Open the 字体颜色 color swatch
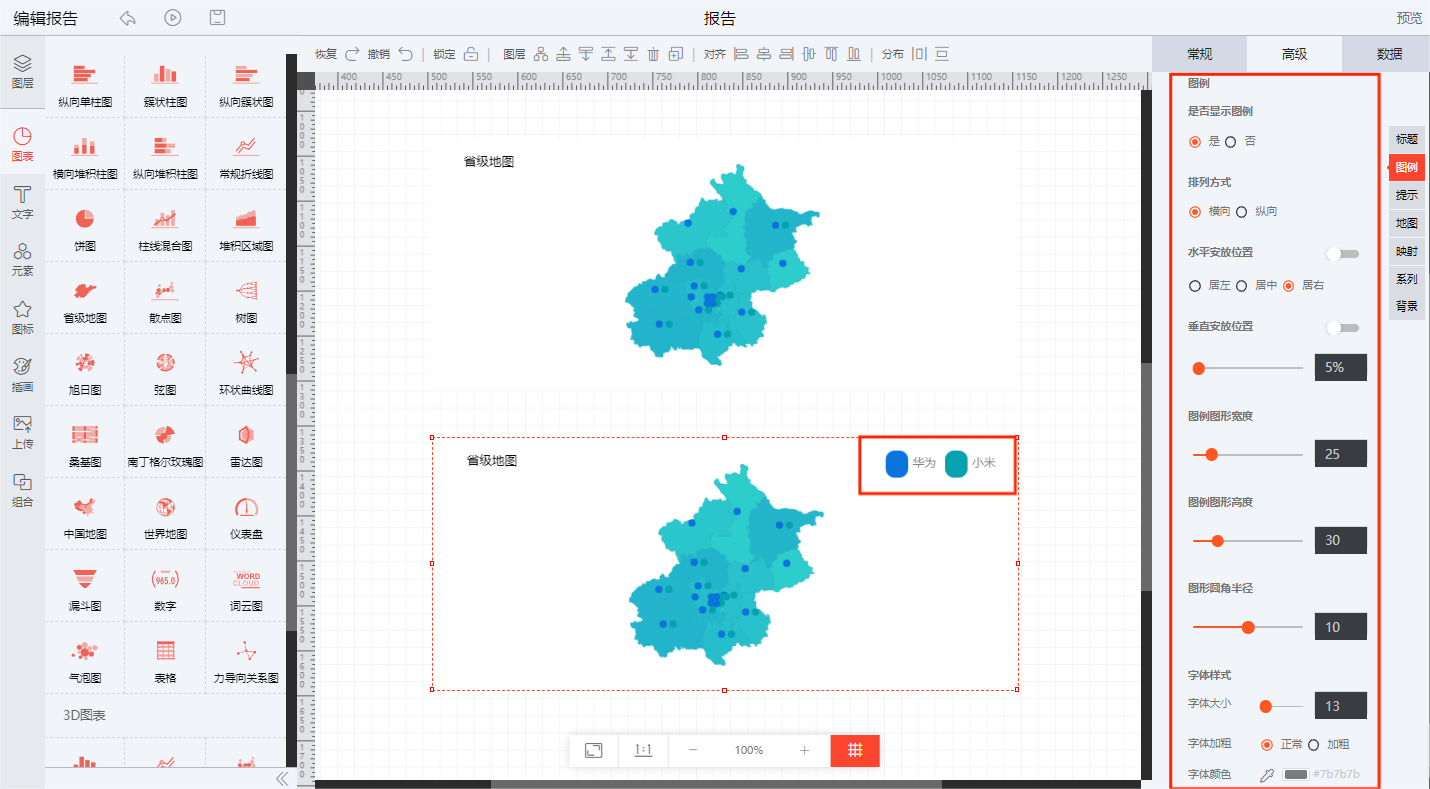The height and width of the screenshot is (789, 1430). tap(1296, 775)
